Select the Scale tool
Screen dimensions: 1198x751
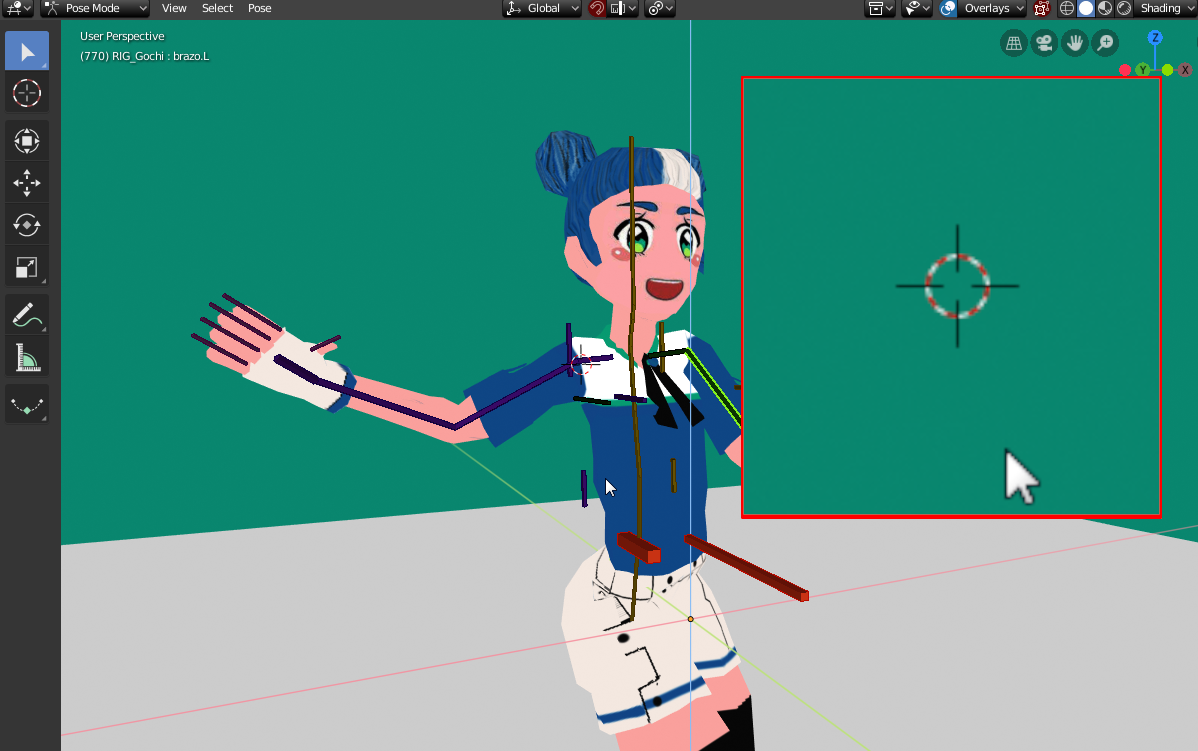click(27, 267)
